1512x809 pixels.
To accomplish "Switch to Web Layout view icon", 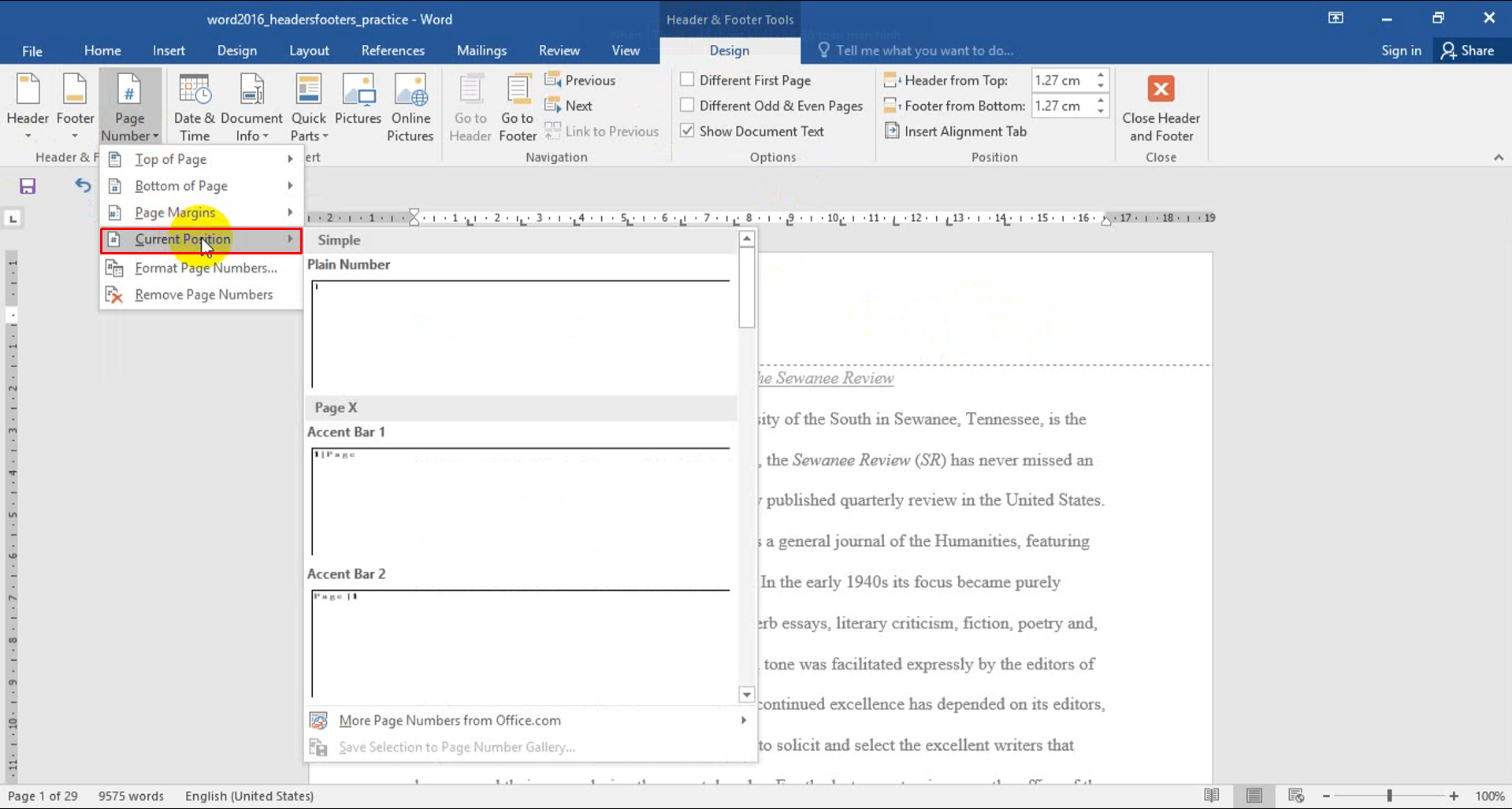I will 1296,796.
